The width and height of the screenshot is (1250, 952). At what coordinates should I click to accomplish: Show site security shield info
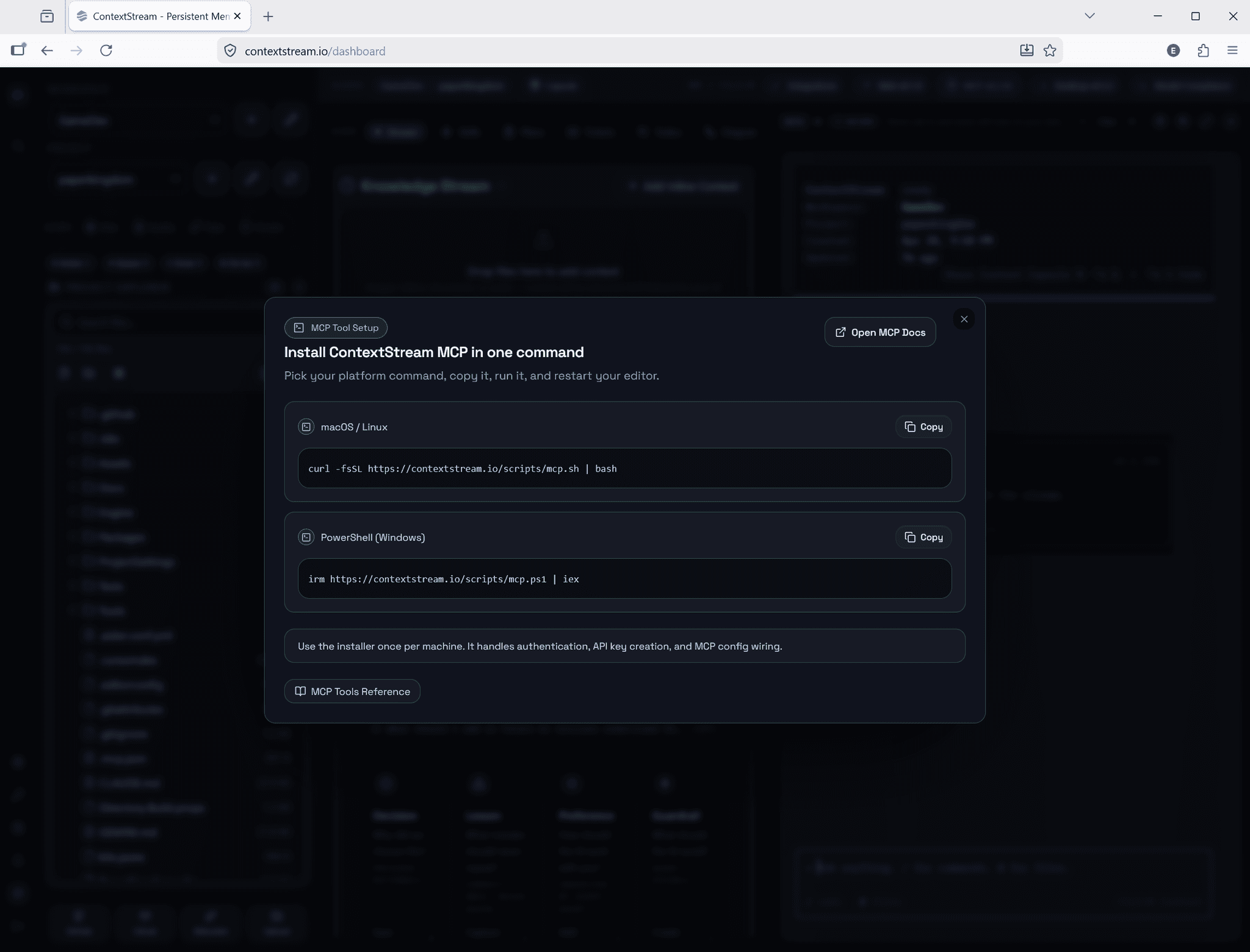[x=230, y=51]
